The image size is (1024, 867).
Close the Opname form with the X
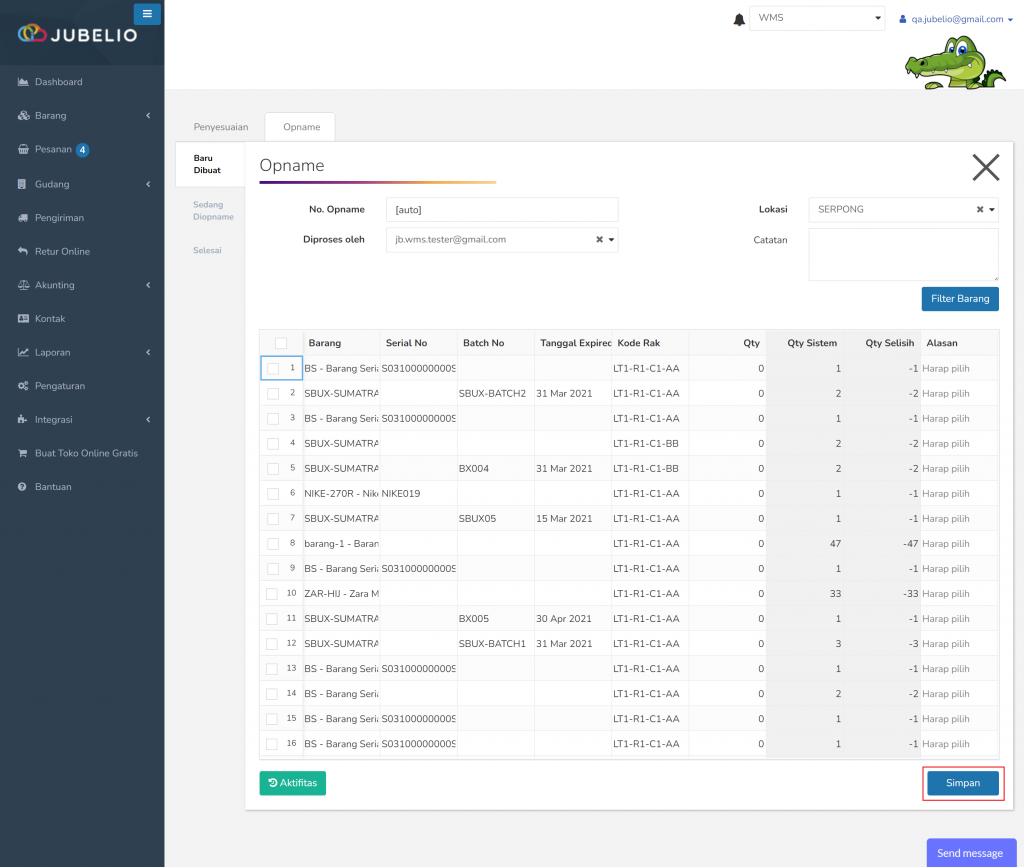pos(985,167)
